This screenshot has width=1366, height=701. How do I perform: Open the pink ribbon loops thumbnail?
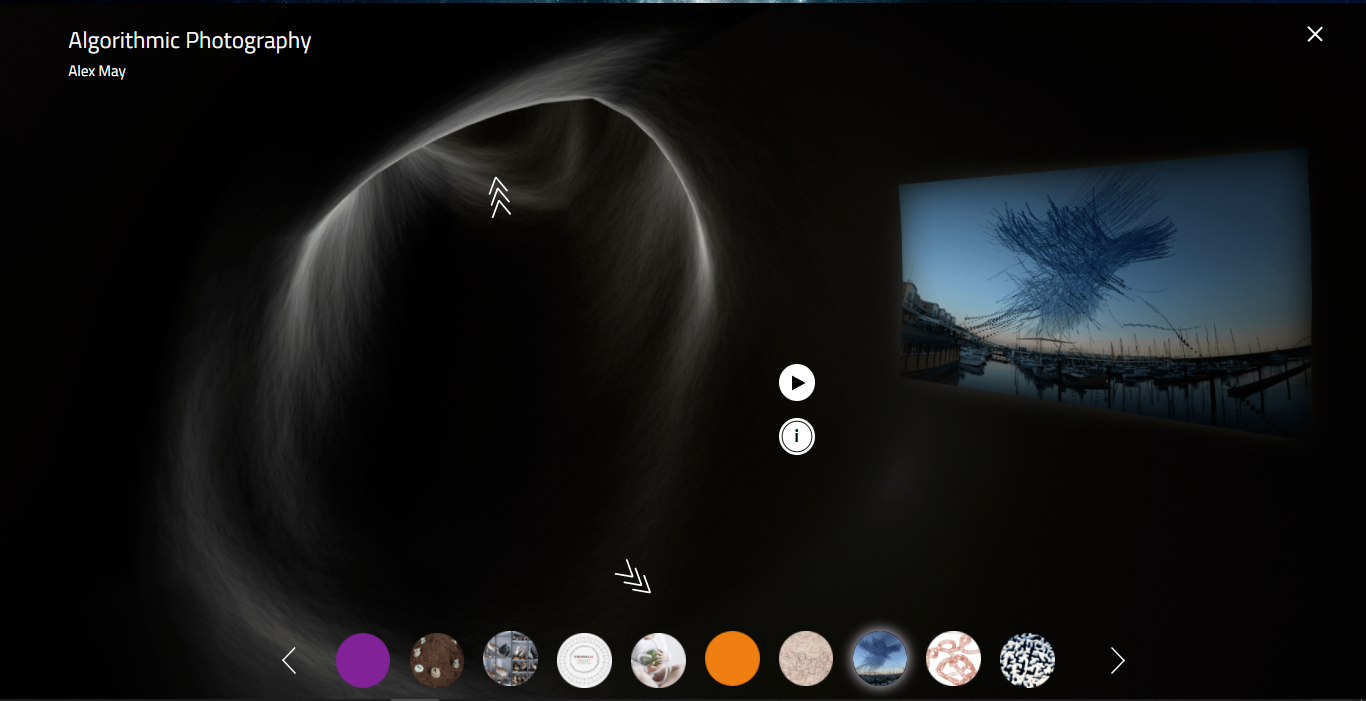point(954,660)
